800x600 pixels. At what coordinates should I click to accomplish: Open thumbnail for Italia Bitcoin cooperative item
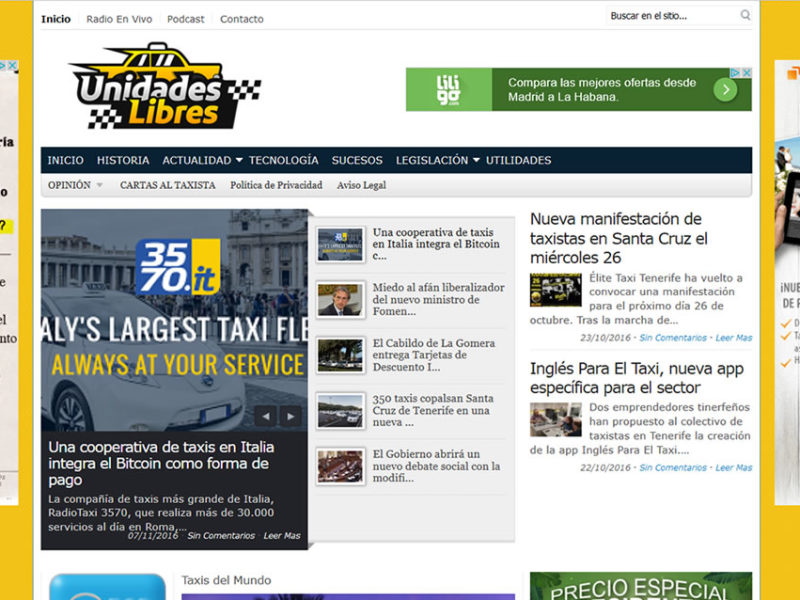(340, 245)
